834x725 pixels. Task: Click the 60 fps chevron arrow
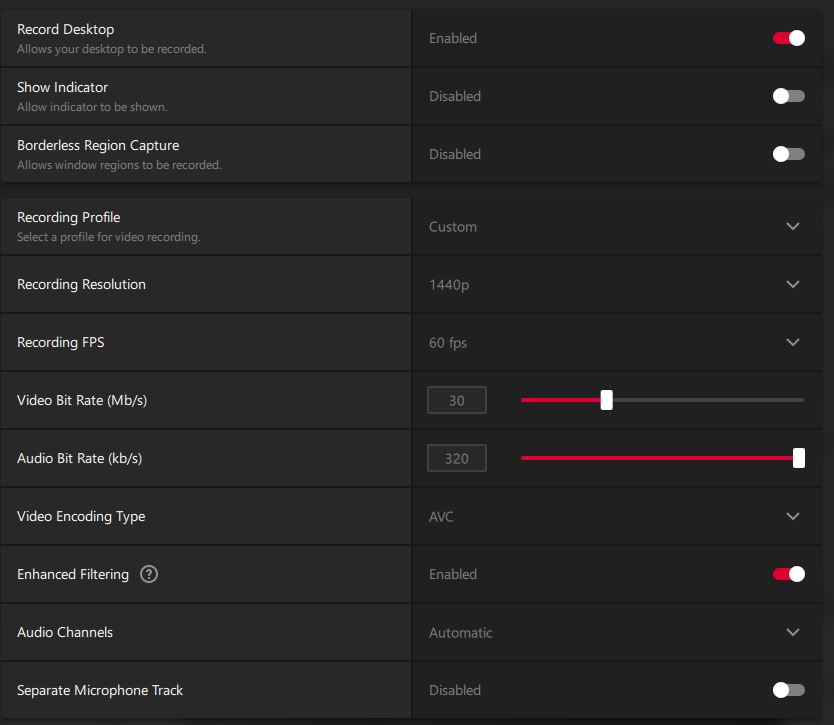793,343
